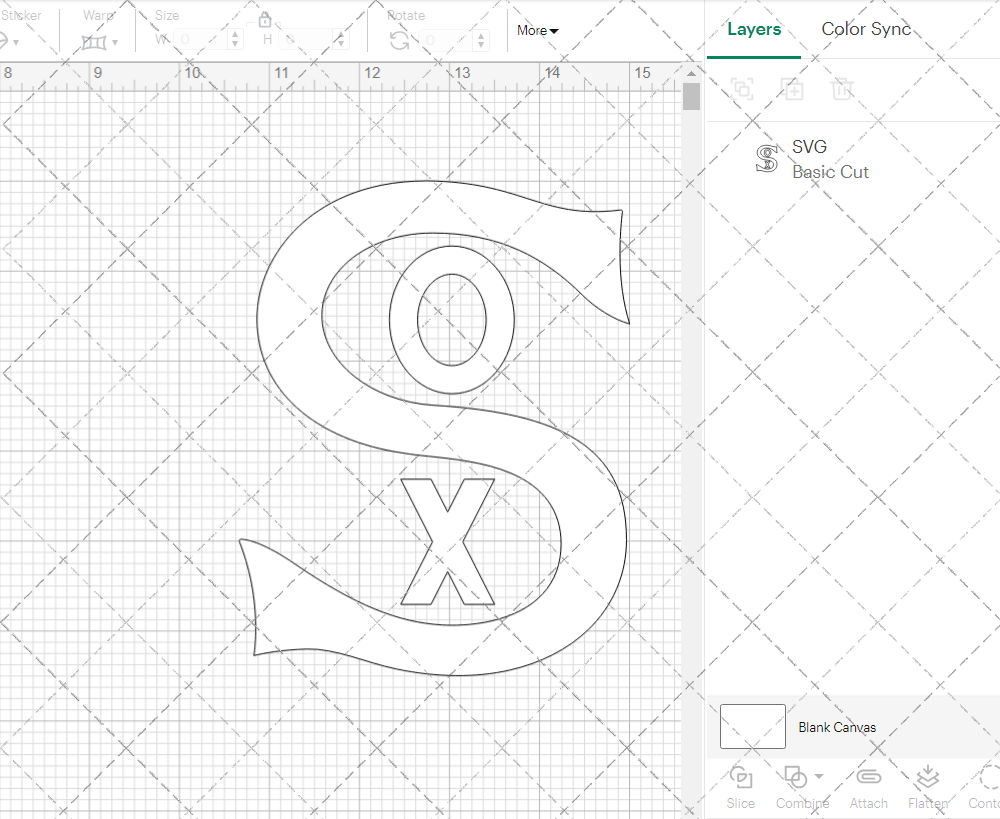Select the letter X shape on canvas
This screenshot has height=819, width=1000.
(448, 542)
